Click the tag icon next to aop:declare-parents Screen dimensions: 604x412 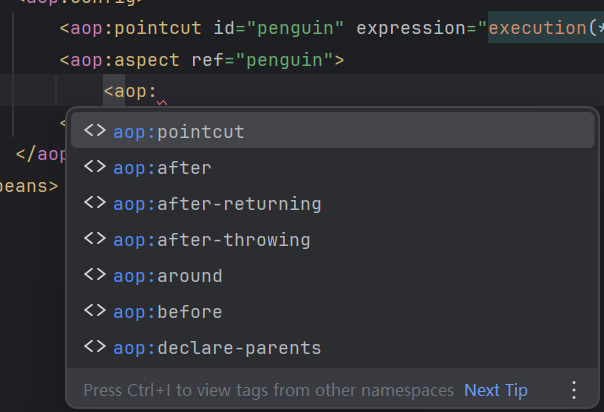point(94,347)
